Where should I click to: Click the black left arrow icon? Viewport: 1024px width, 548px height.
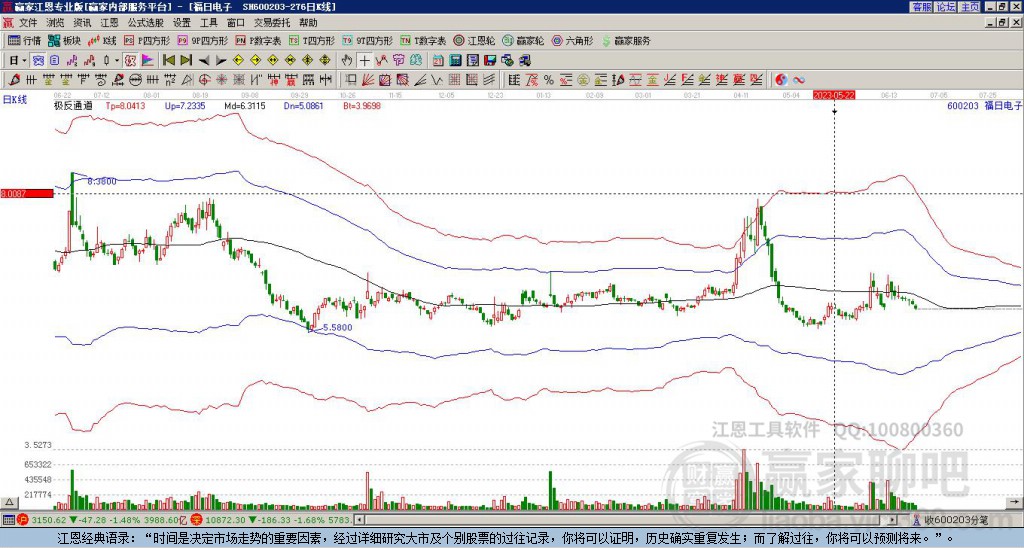(x=204, y=60)
